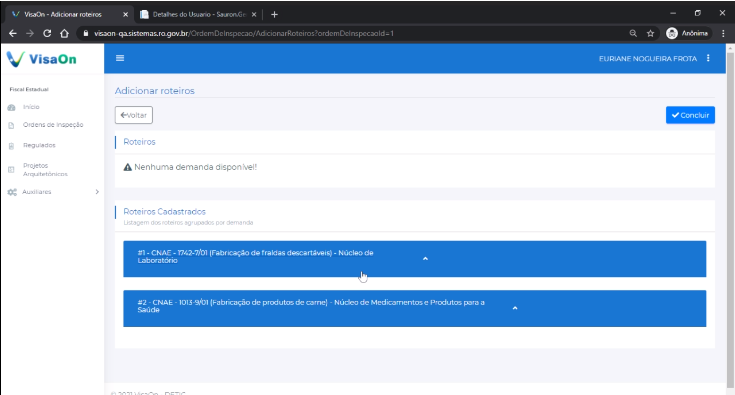Click the Ordens de Inspeção document icon
735x395 pixels.
pos(12,125)
